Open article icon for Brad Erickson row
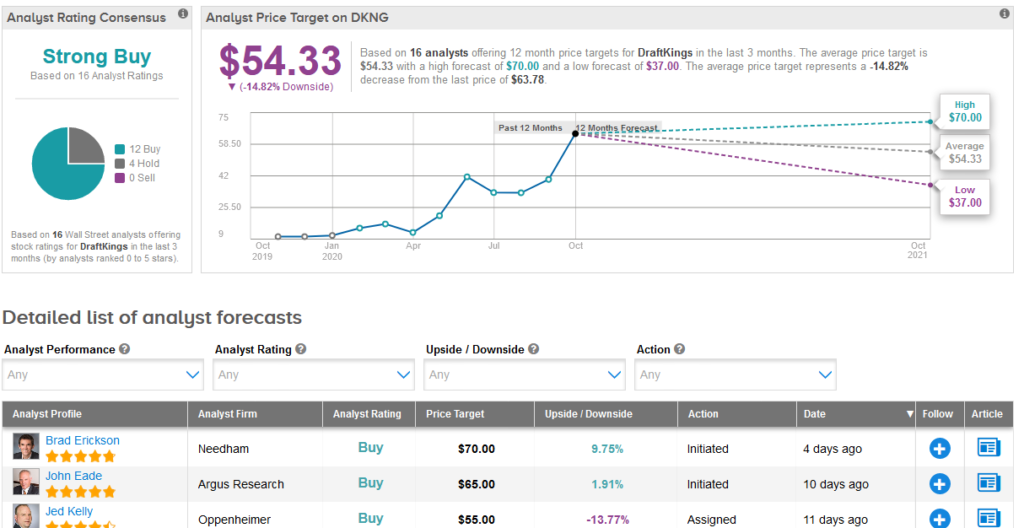Viewport: 1024px width, 528px height. pos(989,448)
